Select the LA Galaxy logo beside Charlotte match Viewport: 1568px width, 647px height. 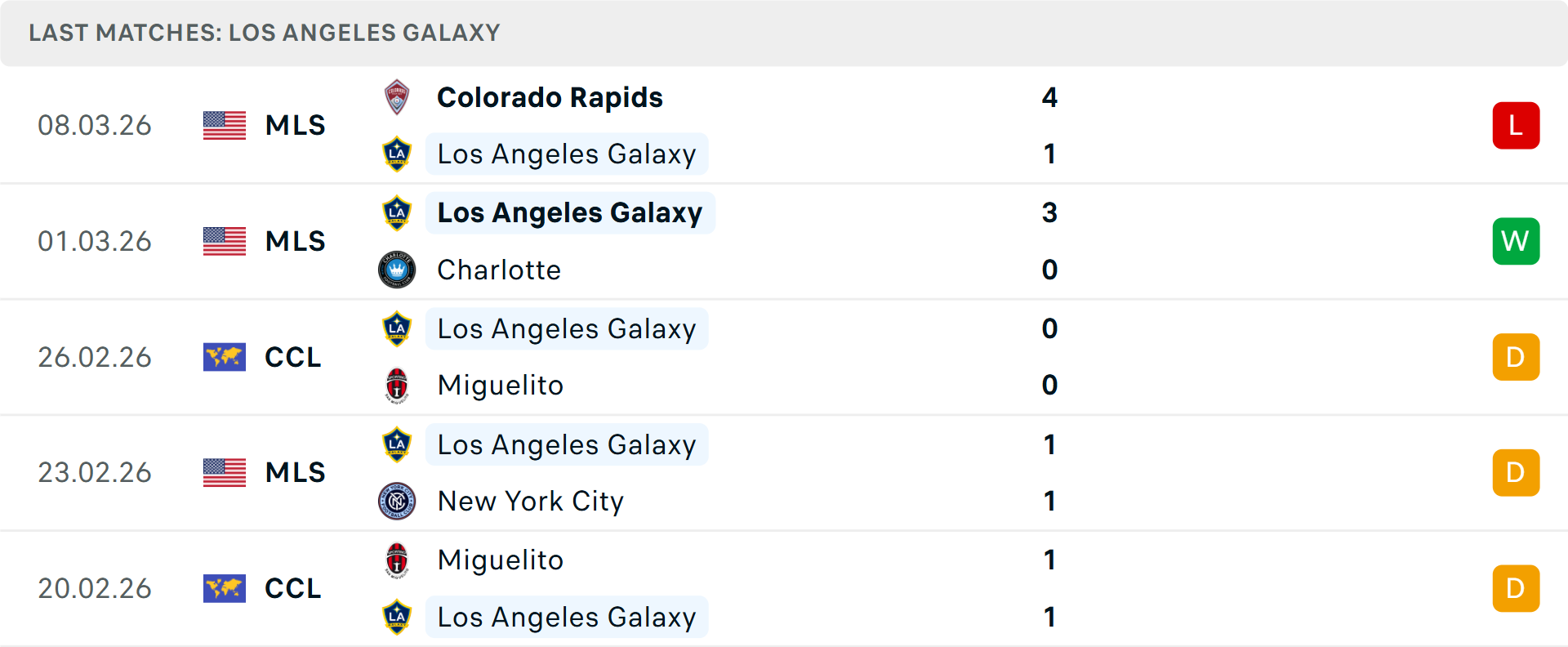pos(398,212)
